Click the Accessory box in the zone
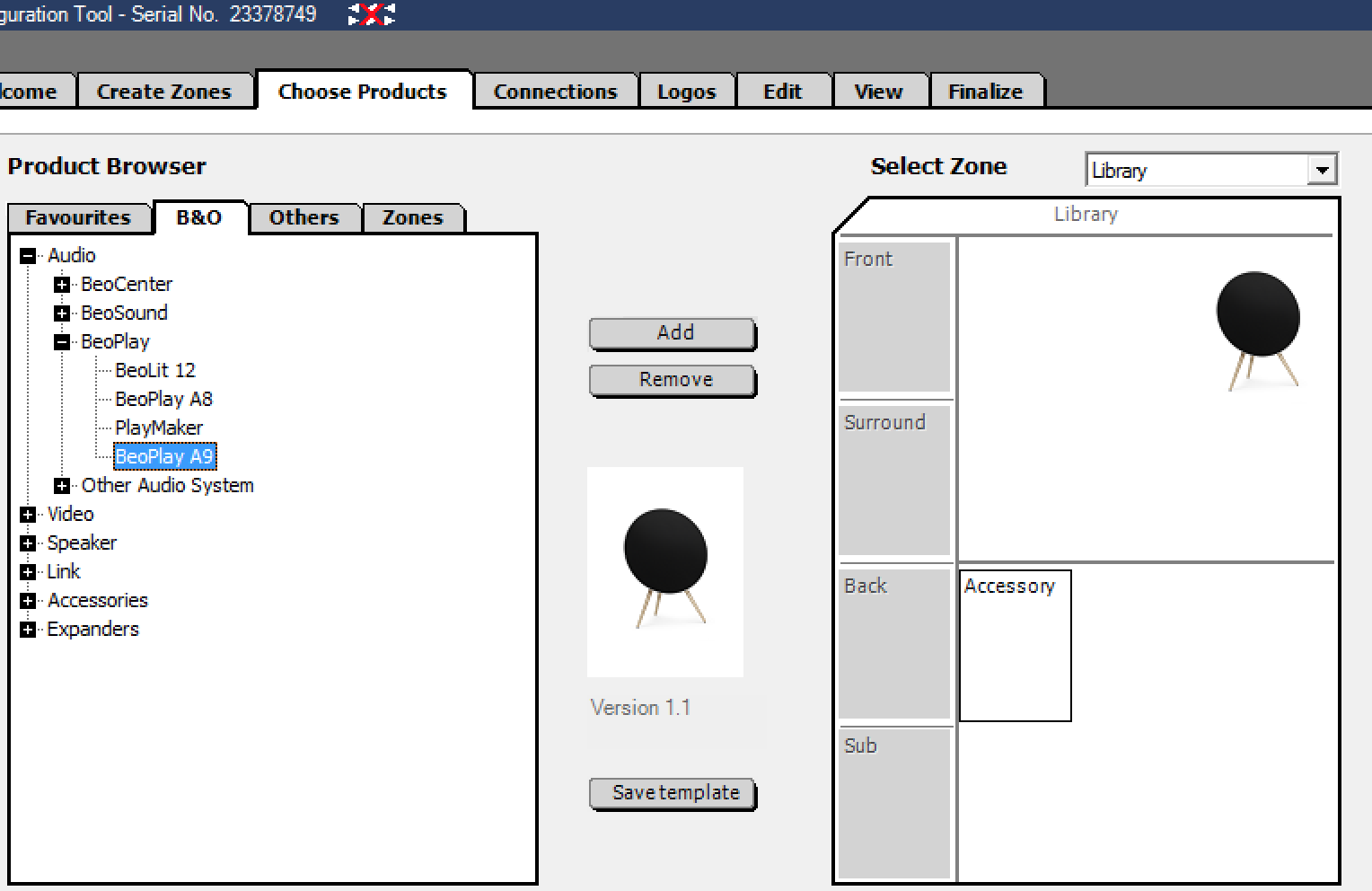Screen dimensions: 1372x891 (x=1016, y=646)
